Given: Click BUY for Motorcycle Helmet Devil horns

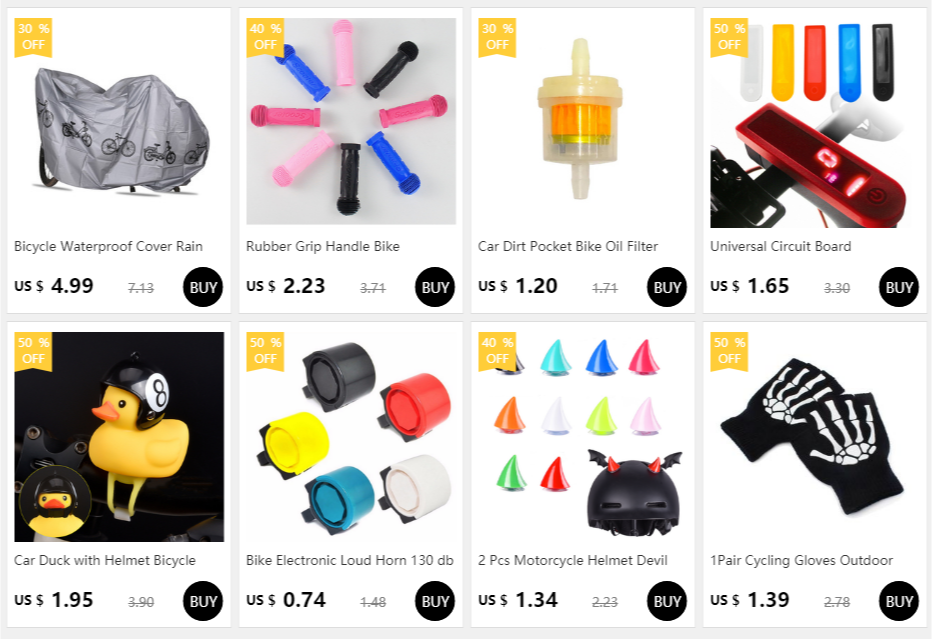Looking at the screenshot, I should point(666,601).
